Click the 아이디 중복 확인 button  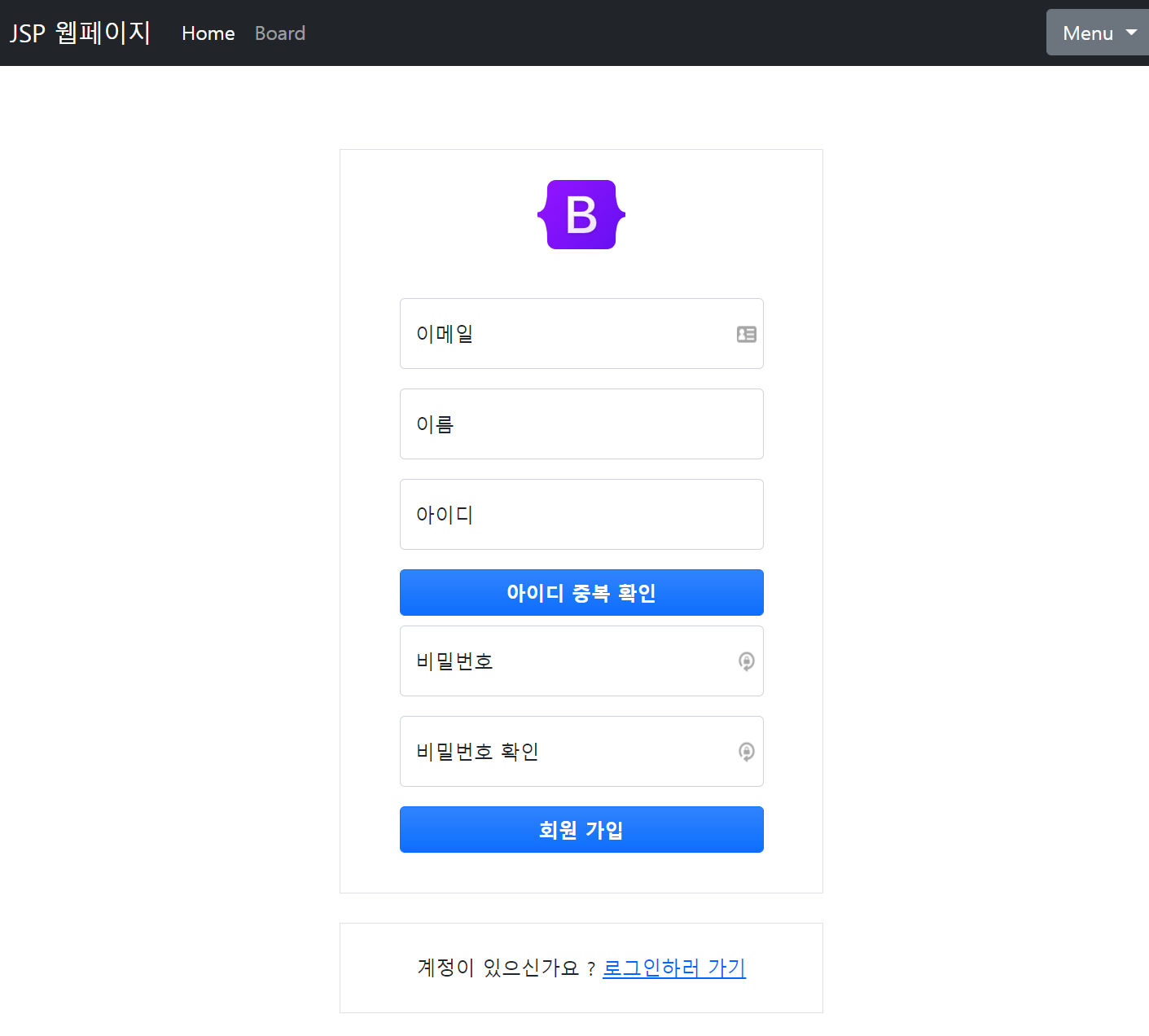(581, 592)
